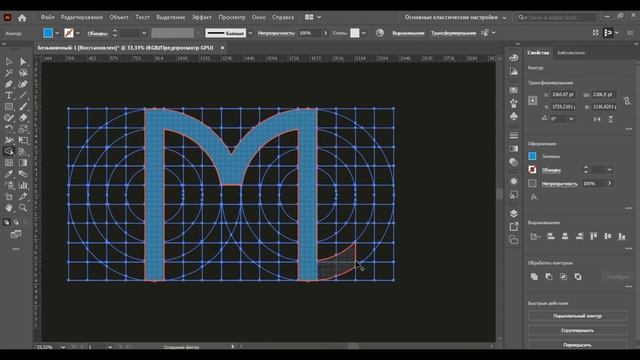Toggle the Change Screen Mode button in toolbar

(x=16, y=234)
